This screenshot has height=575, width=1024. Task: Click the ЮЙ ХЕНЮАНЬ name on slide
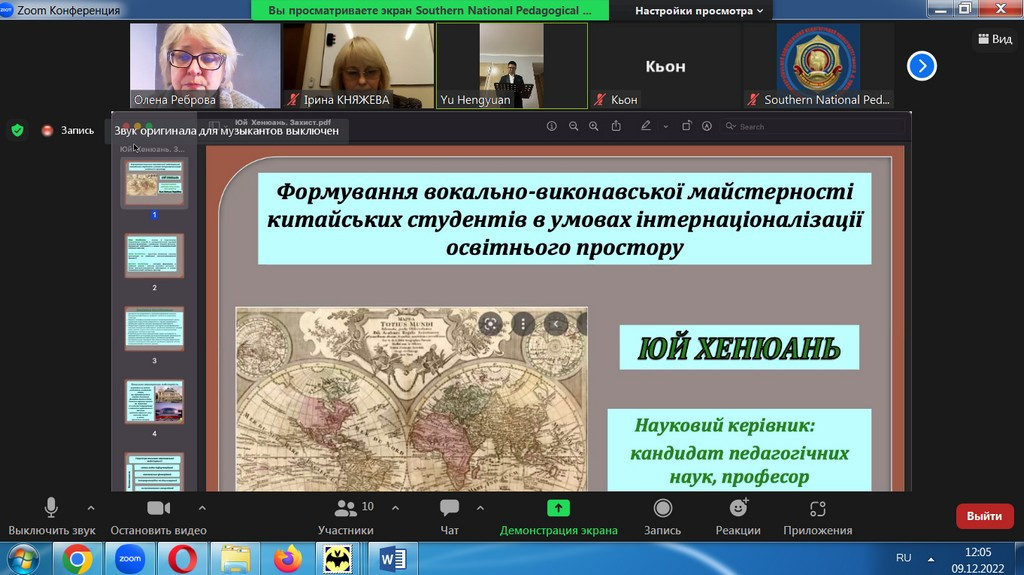739,348
